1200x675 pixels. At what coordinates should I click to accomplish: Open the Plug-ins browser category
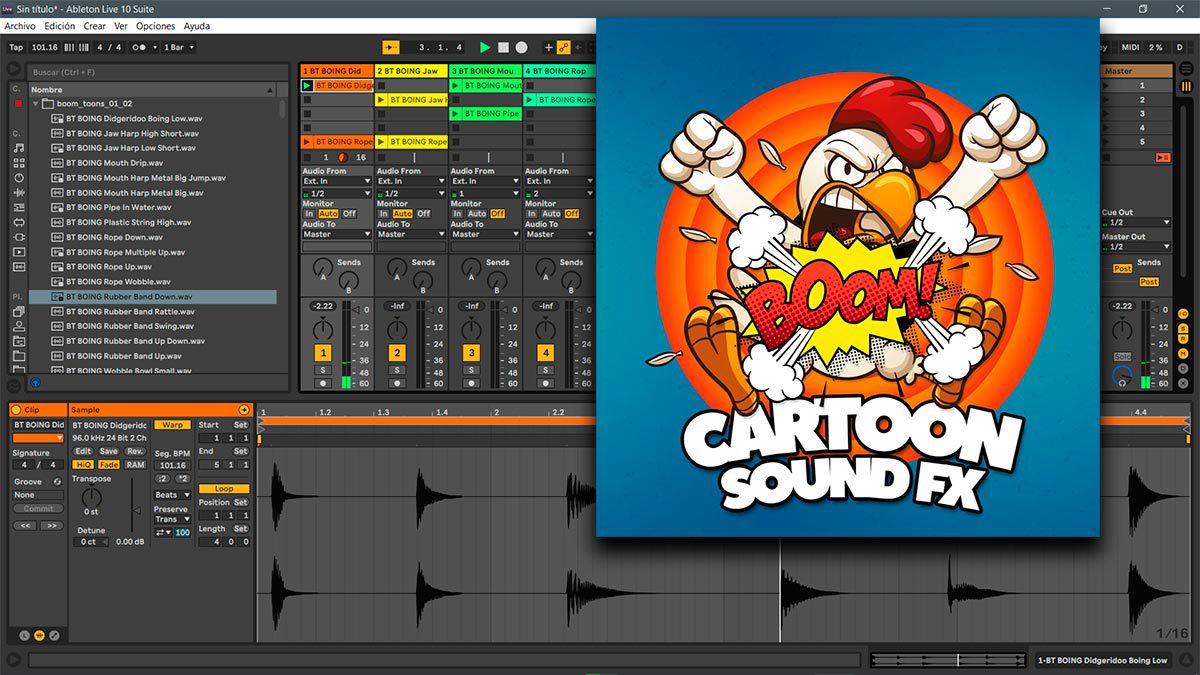tap(19, 237)
